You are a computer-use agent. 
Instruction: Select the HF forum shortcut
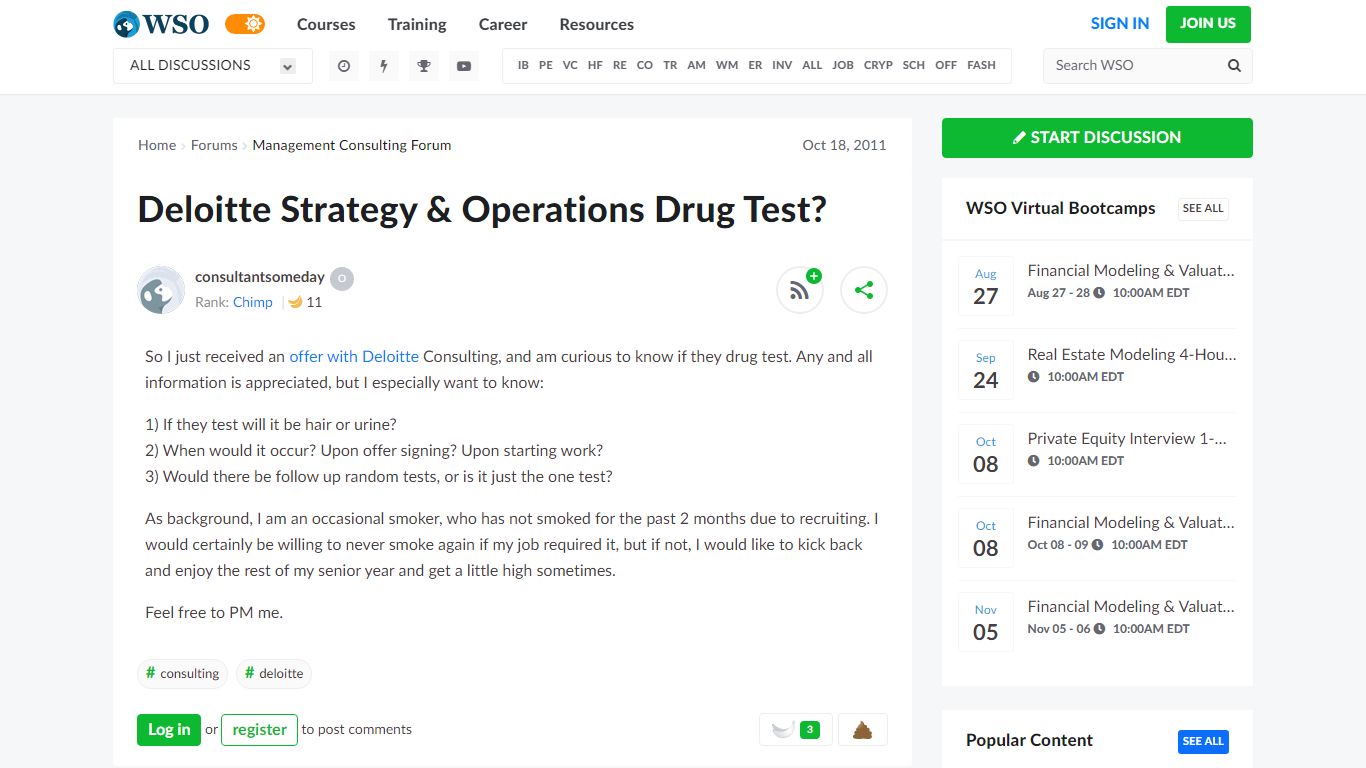click(595, 65)
